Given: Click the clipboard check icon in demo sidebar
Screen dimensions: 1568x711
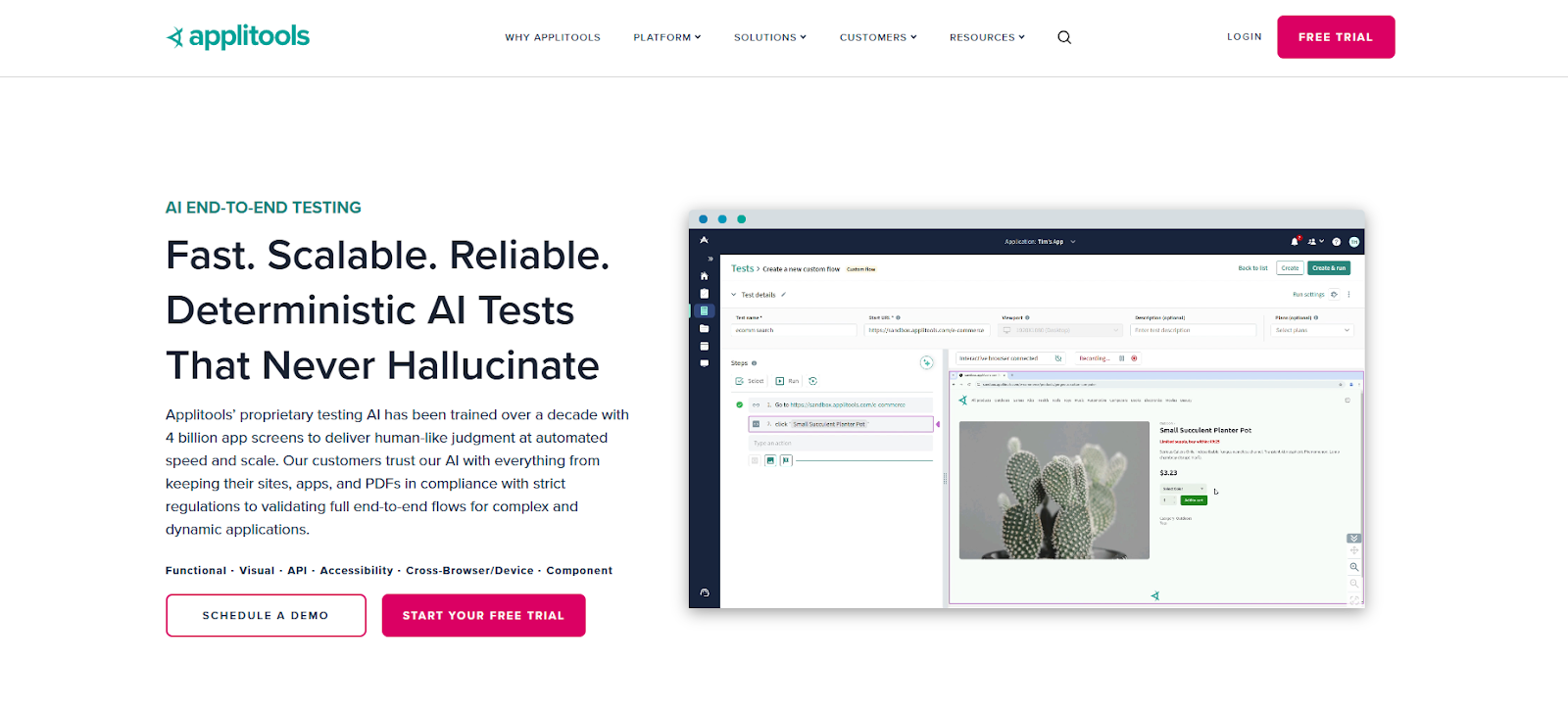Looking at the screenshot, I should tap(704, 293).
